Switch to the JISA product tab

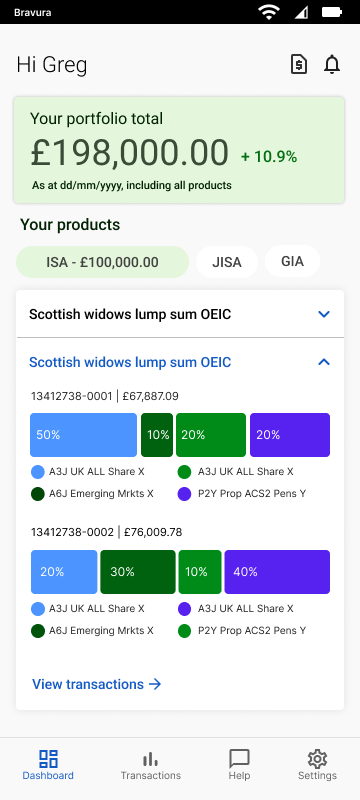point(227,262)
